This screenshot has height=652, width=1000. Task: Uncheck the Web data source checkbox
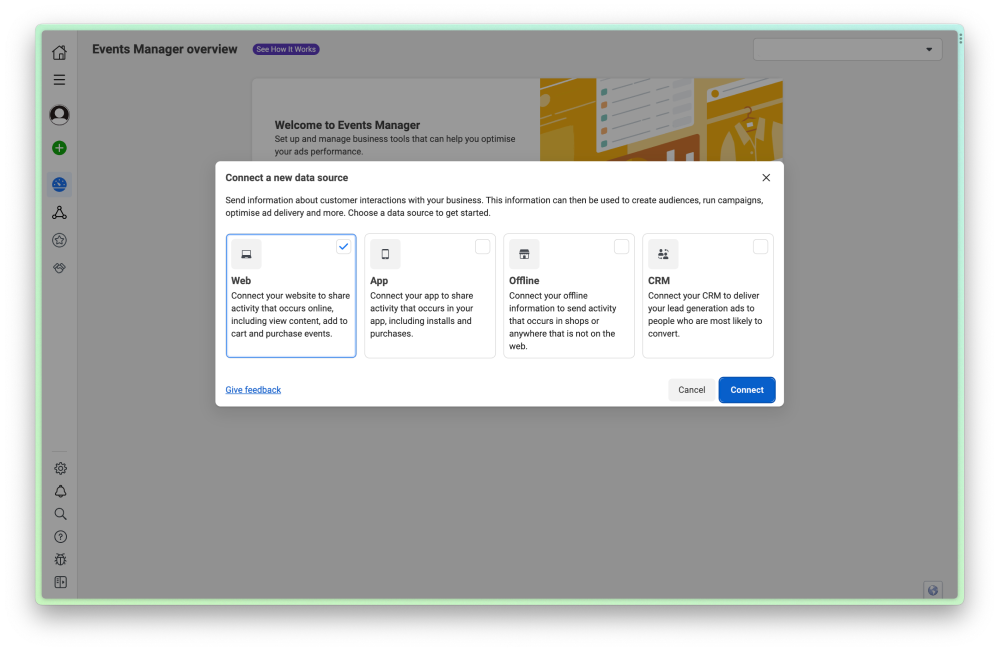click(x=344, y=246)
